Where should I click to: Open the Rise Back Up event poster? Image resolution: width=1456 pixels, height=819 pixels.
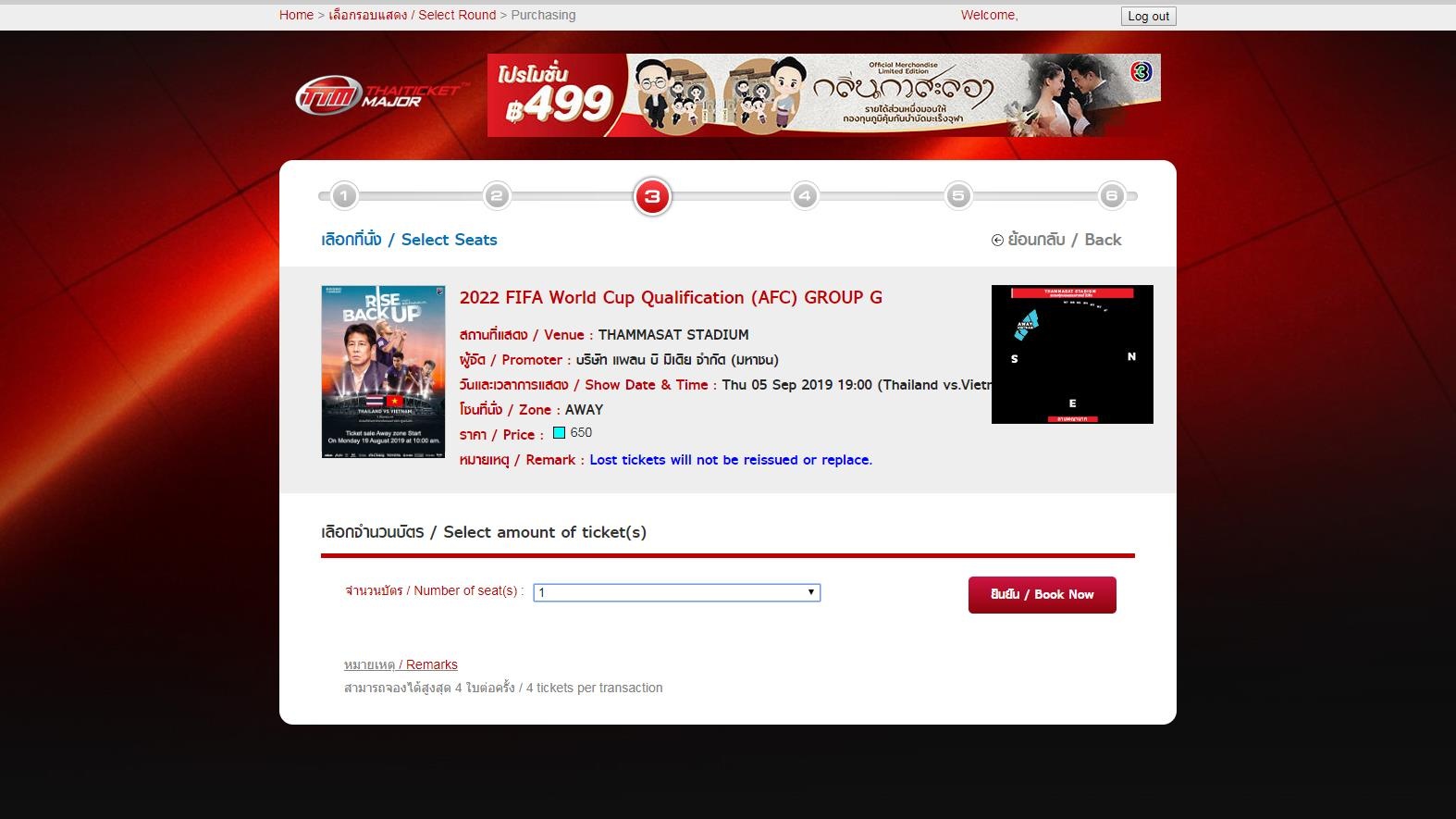point(383,371)
